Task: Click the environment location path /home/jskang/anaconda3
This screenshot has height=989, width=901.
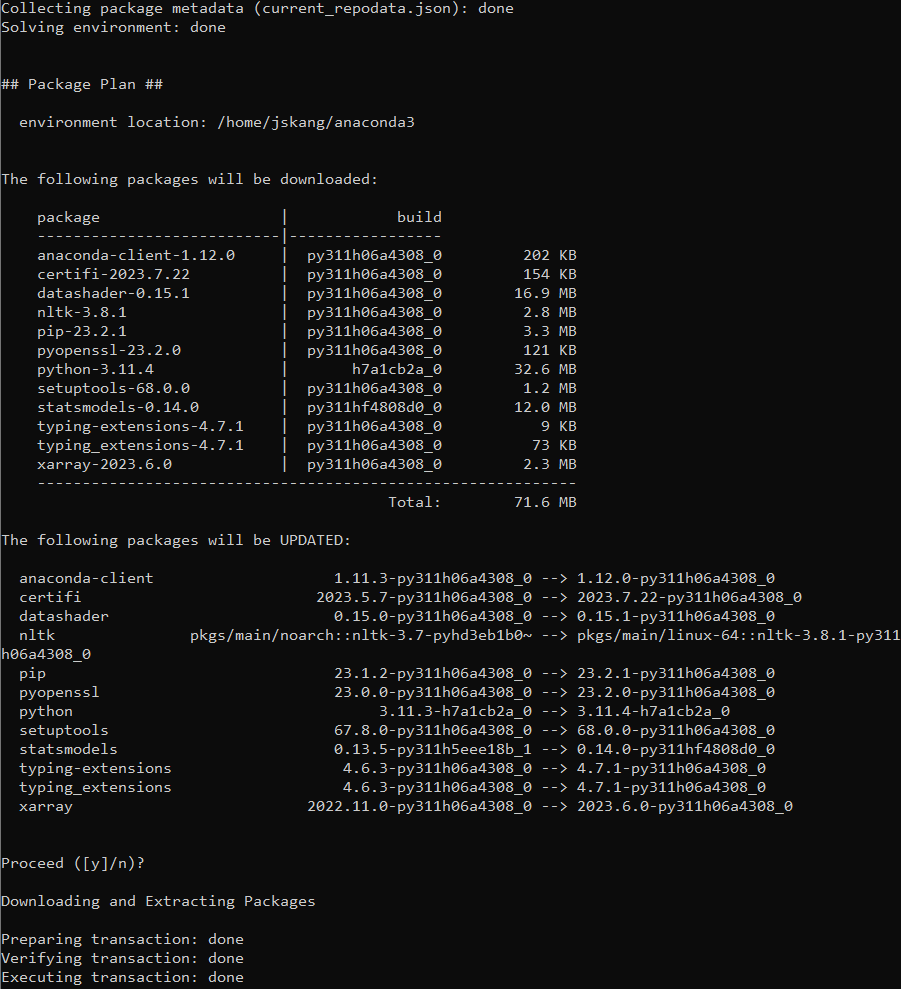Action: coord(316,122)
